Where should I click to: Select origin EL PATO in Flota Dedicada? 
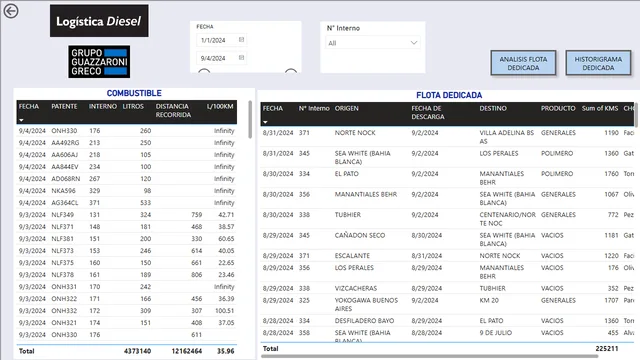tap(347, 174)
